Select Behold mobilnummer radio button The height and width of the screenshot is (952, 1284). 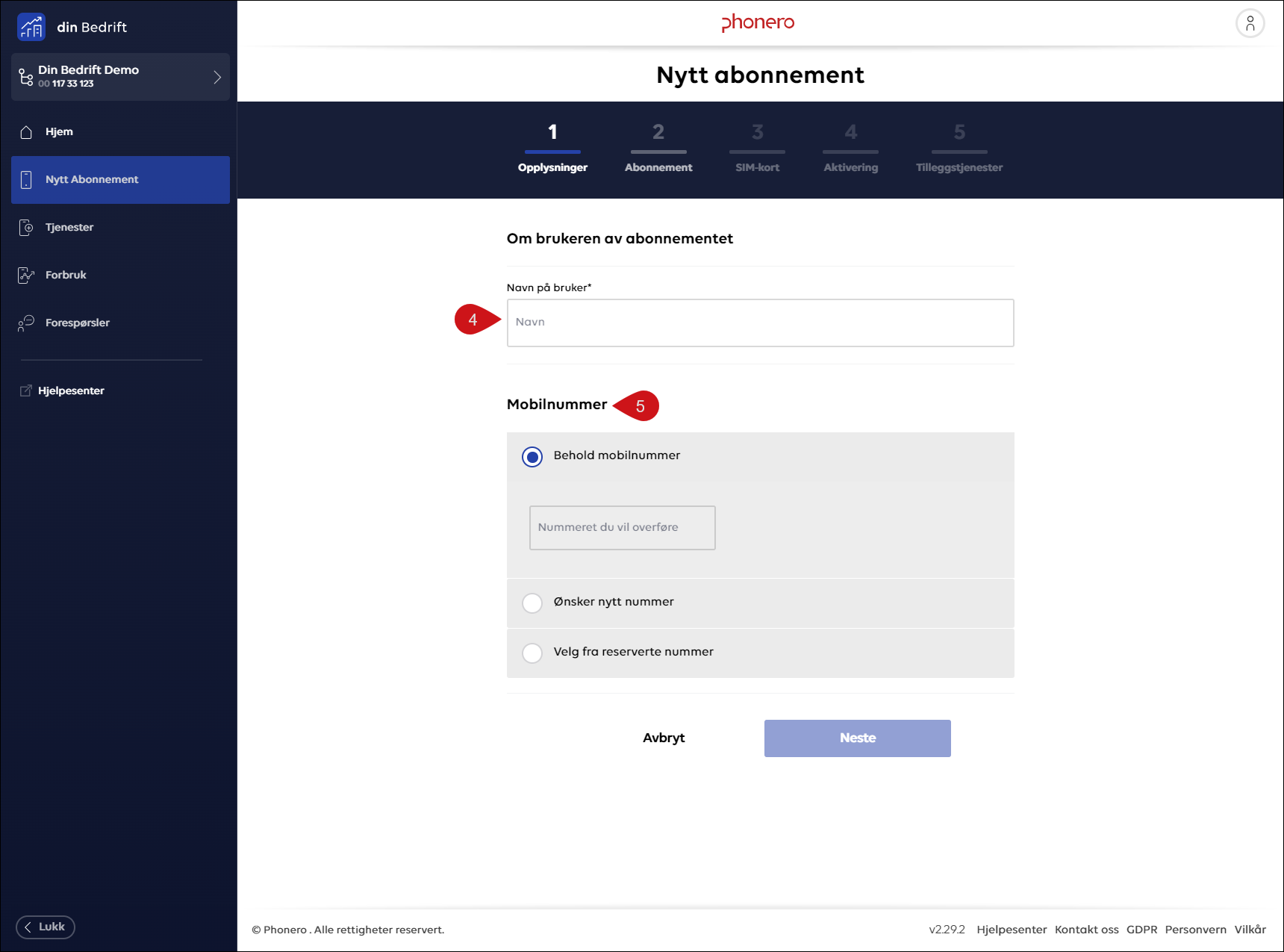click(532, 457)
